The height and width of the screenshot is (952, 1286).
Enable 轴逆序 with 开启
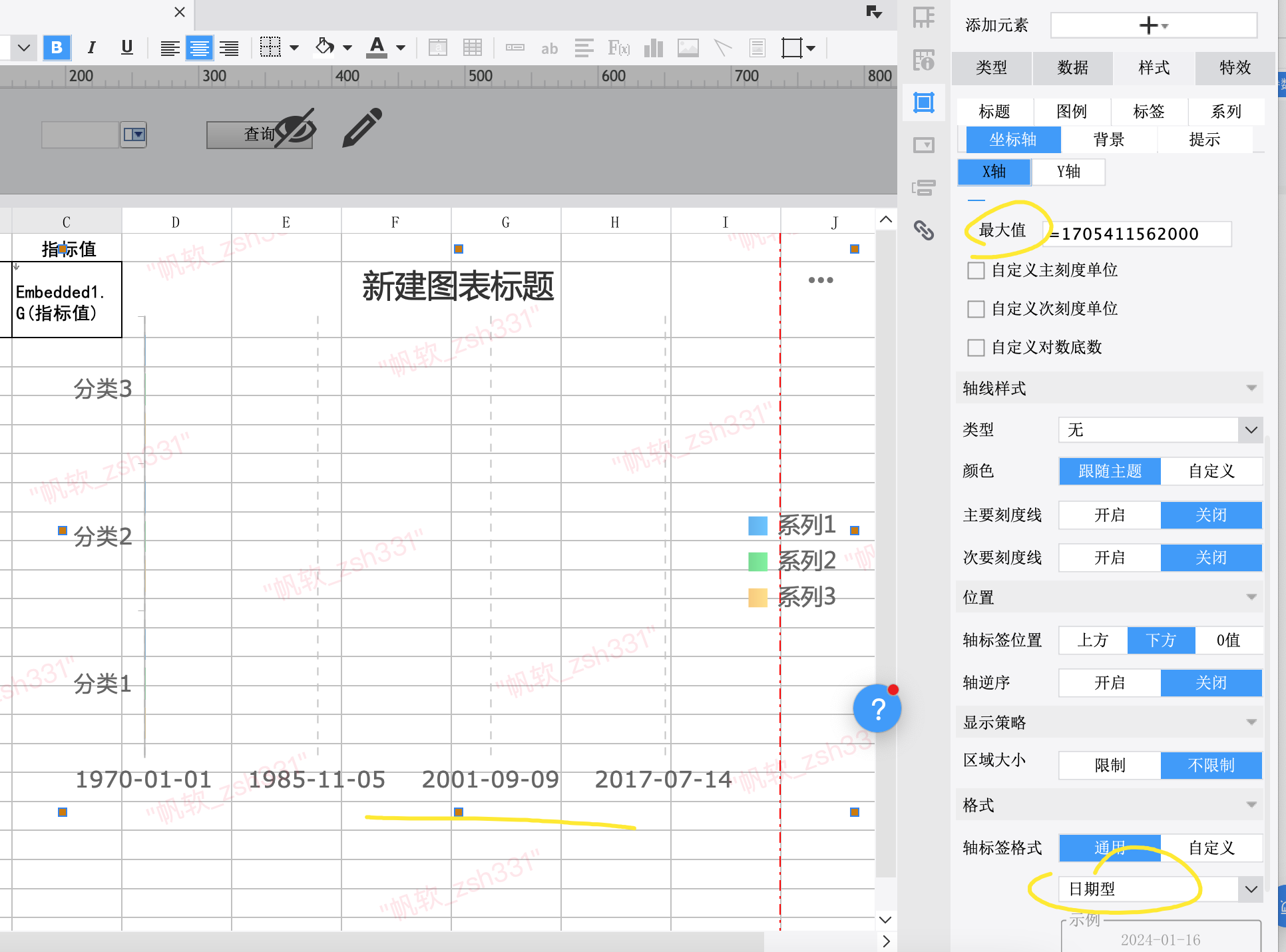[1110, 683]
